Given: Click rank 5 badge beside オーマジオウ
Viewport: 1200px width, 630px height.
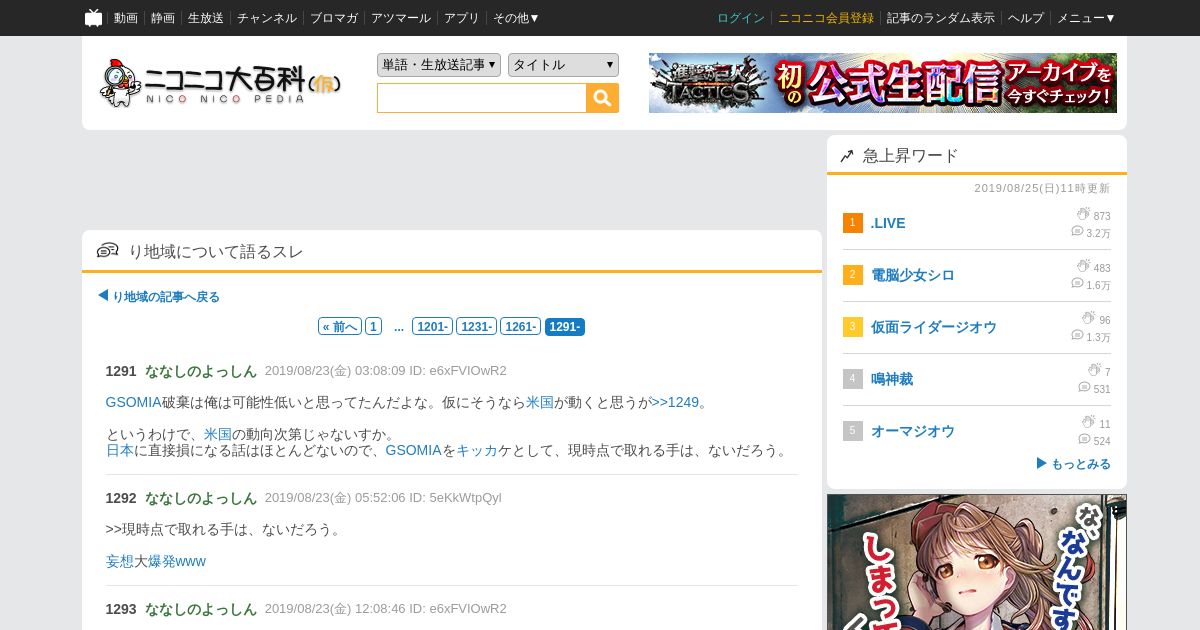Looking at the screenshot, I should (852, 431).
